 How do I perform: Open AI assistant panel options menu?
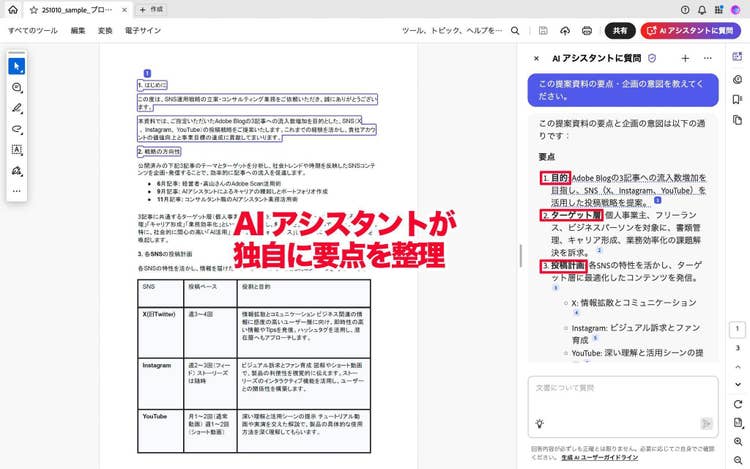pos(707,59)
